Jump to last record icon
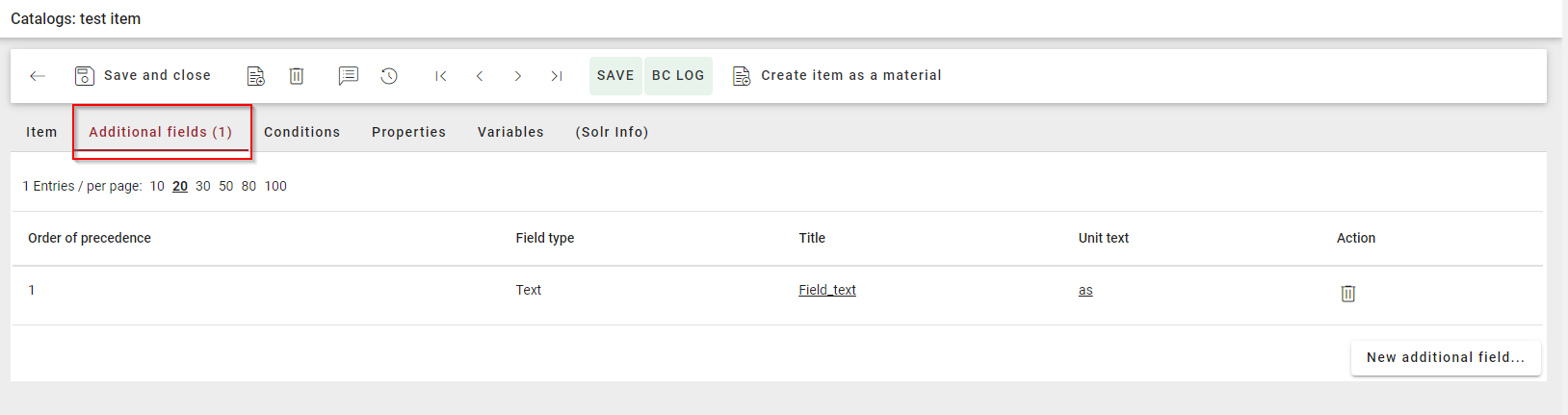The width and height of the screenshot is (1568, 415). 557,76
